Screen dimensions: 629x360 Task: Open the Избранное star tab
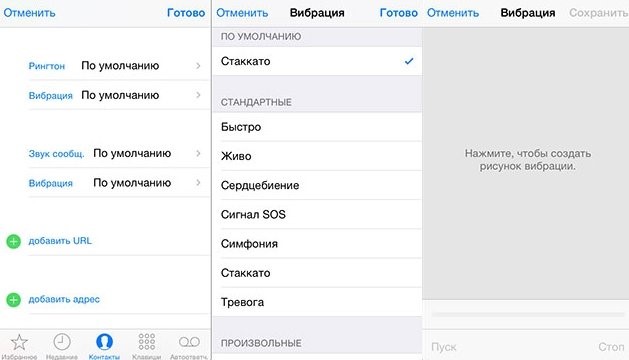click(x=19, y=346)
